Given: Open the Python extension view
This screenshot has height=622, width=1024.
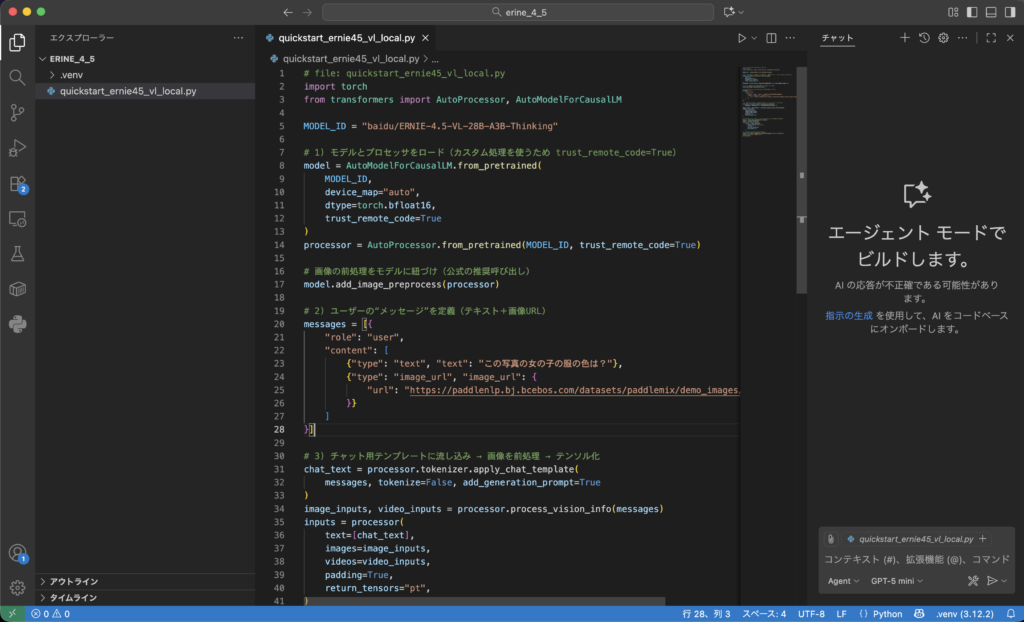Looking at the screenshot, I should coord(17,323).
